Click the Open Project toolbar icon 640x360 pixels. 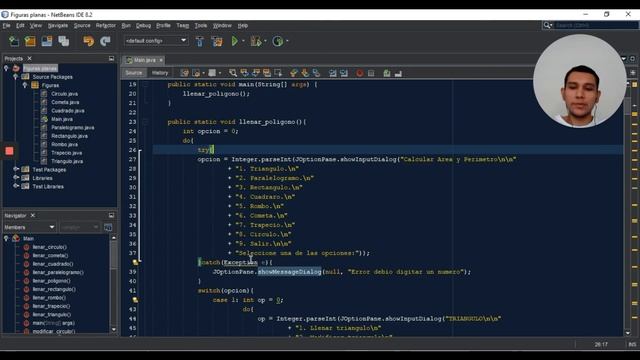(47, 41)
